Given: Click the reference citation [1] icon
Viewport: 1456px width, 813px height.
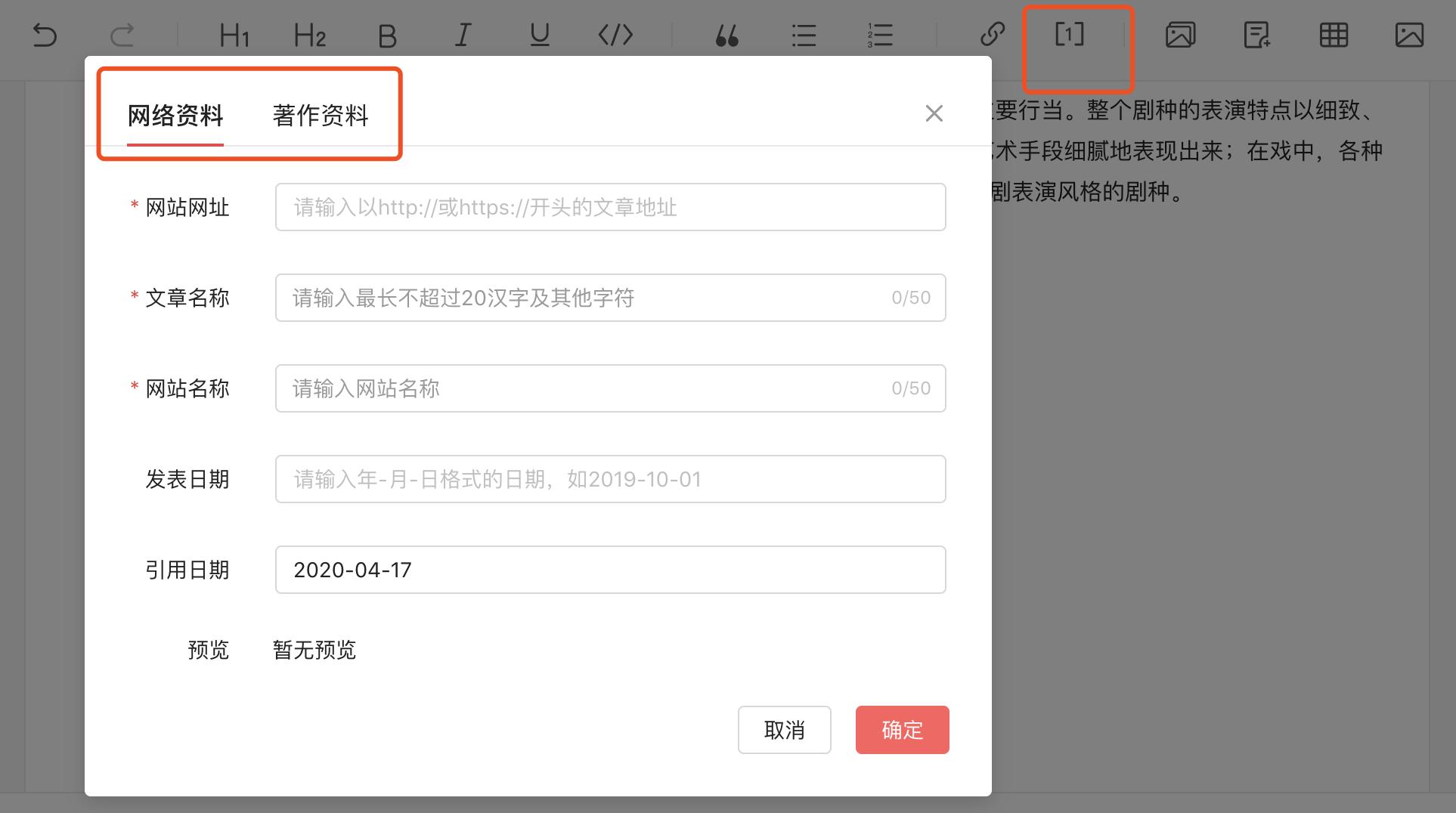Looking at the screenshot, I should tap(1069, 35).
